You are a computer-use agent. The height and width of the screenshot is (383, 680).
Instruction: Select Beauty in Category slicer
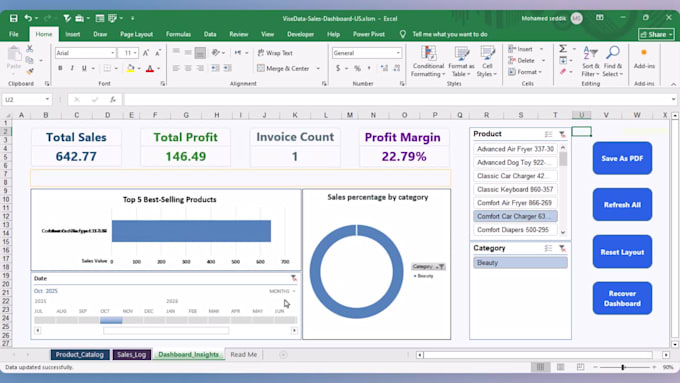click(x=520, y=262)
